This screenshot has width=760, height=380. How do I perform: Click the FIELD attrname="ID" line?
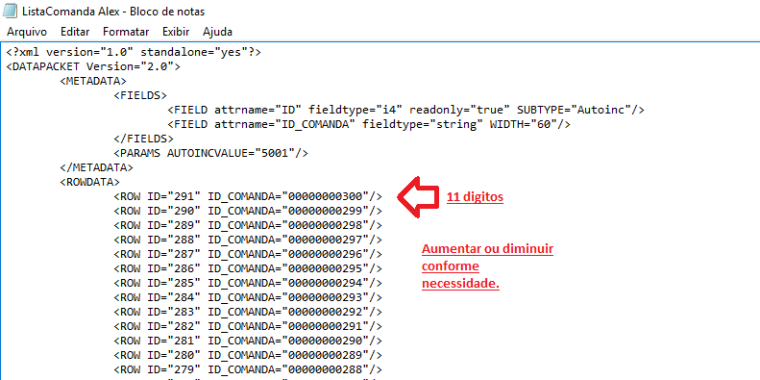406,110
